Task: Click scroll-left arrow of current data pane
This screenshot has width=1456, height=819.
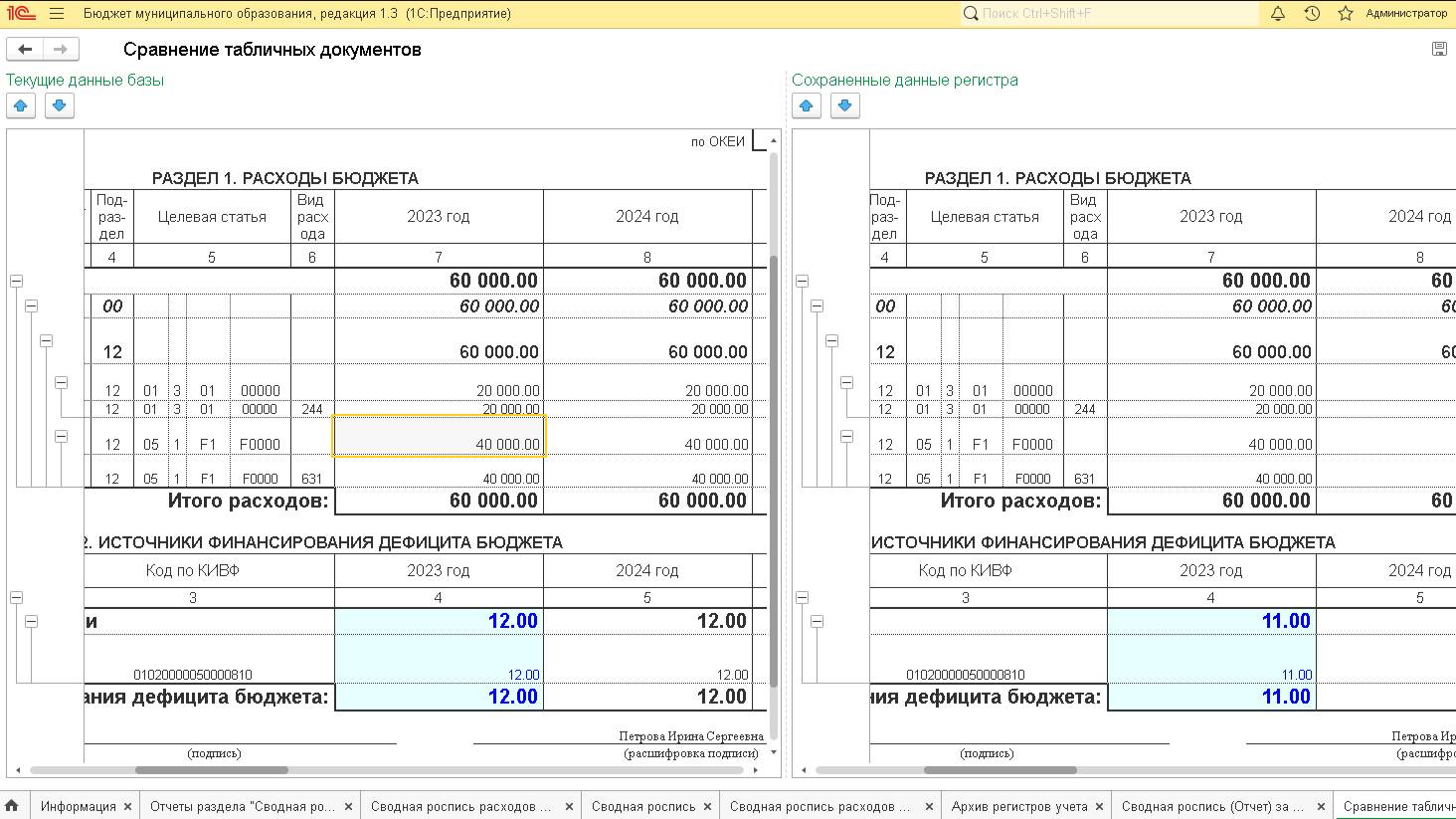Action: pos(20,770)
